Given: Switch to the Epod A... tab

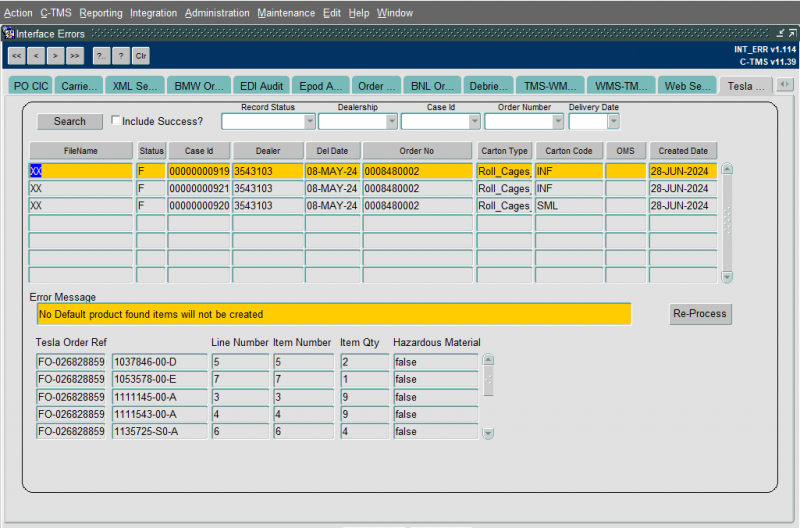Looking at the screenshot, I should click(320, 86).
